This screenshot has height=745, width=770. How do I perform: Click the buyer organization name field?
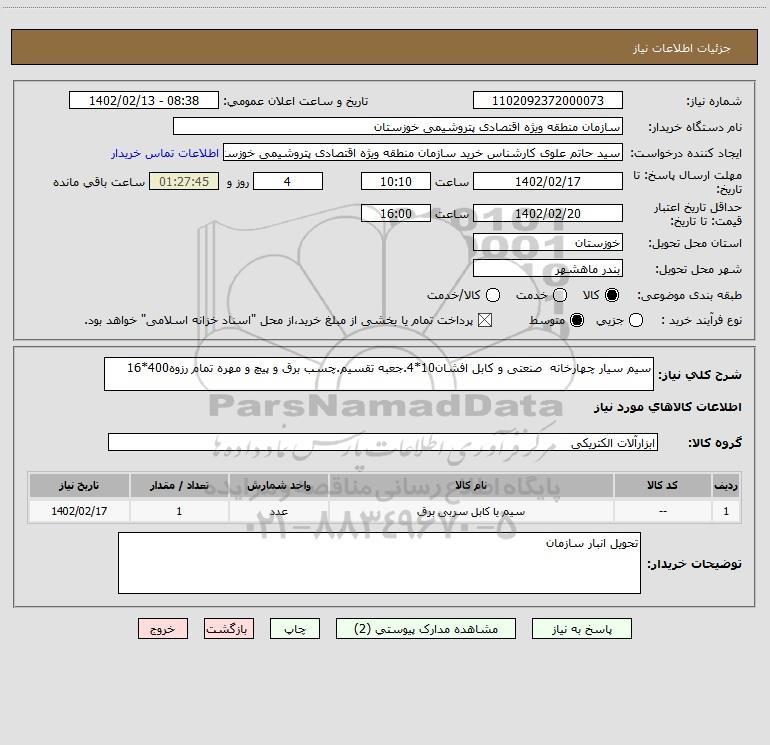(398, 126)
